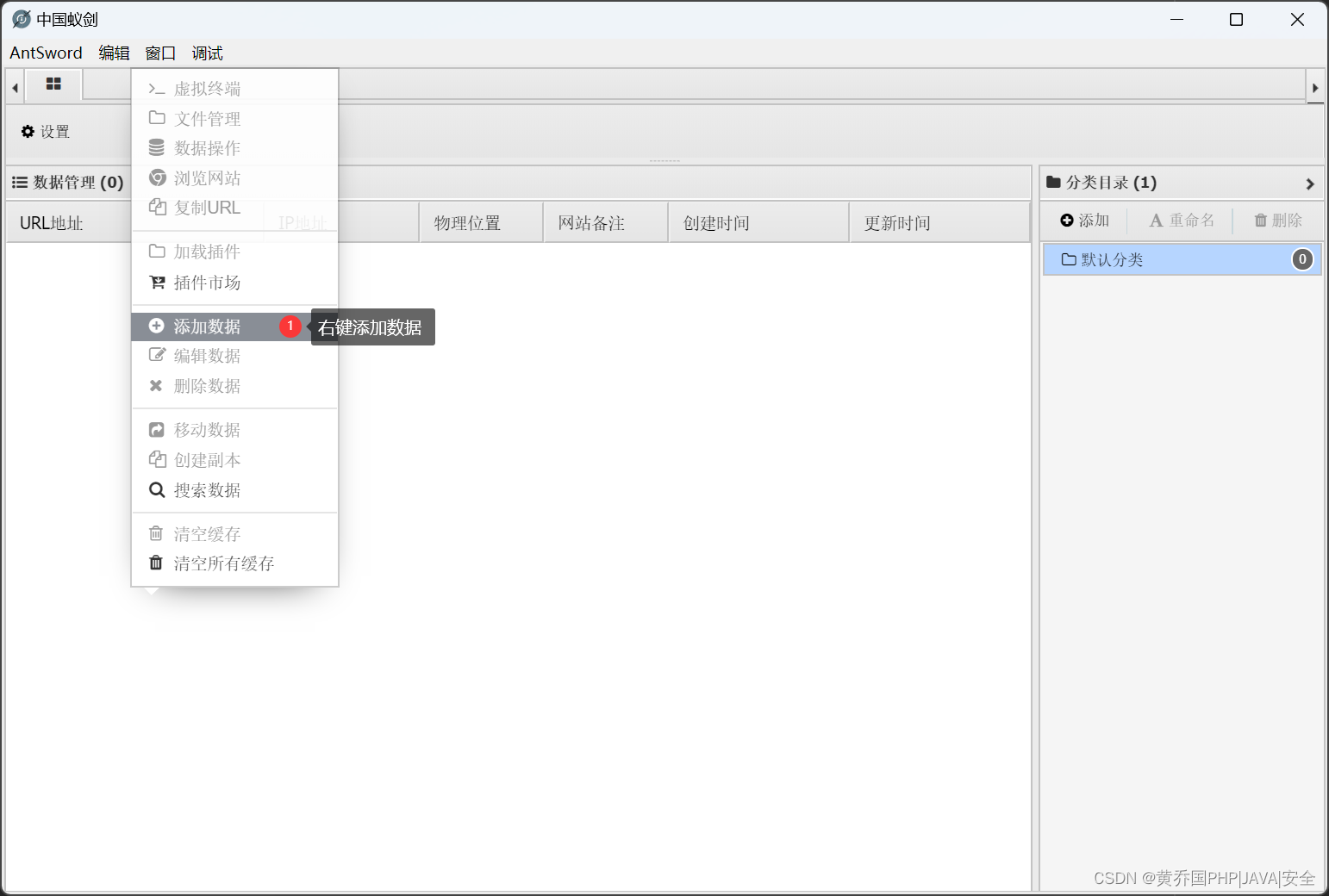Collapse the 分类目录 panel with chevron
Viewport: 1329px width, 896px height.
(x=1310, y=184)
